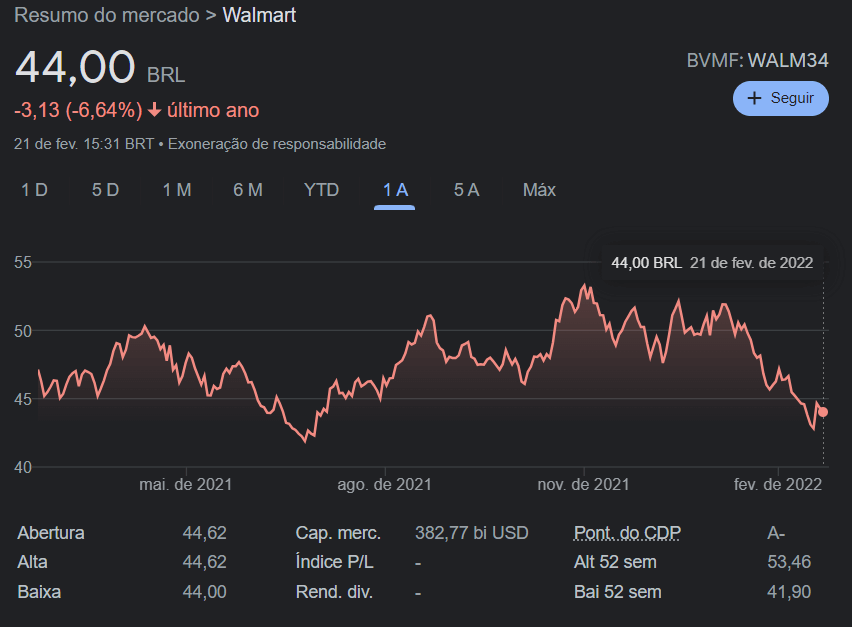Click the Pont. do CDP label

coord(628,533)
